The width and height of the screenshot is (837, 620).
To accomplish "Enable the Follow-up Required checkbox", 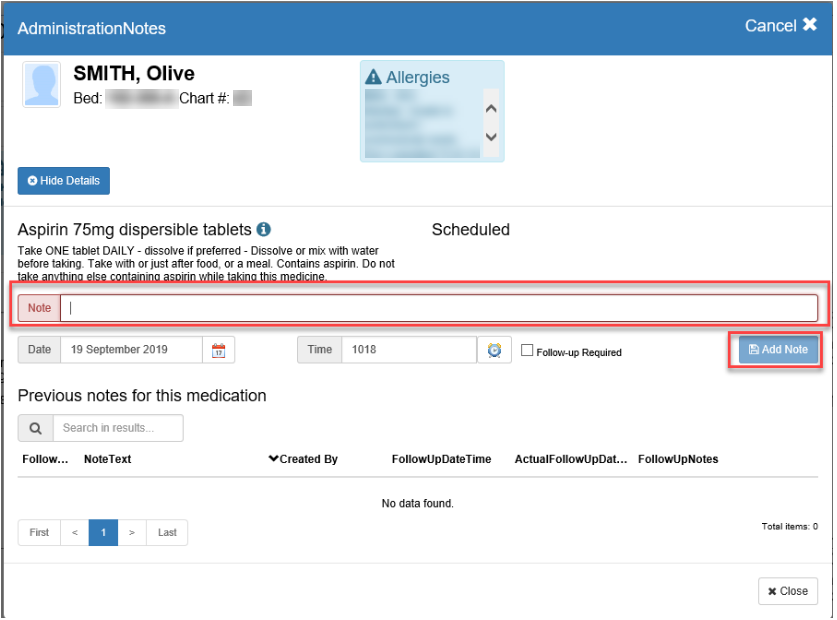I will pos(527,351).
